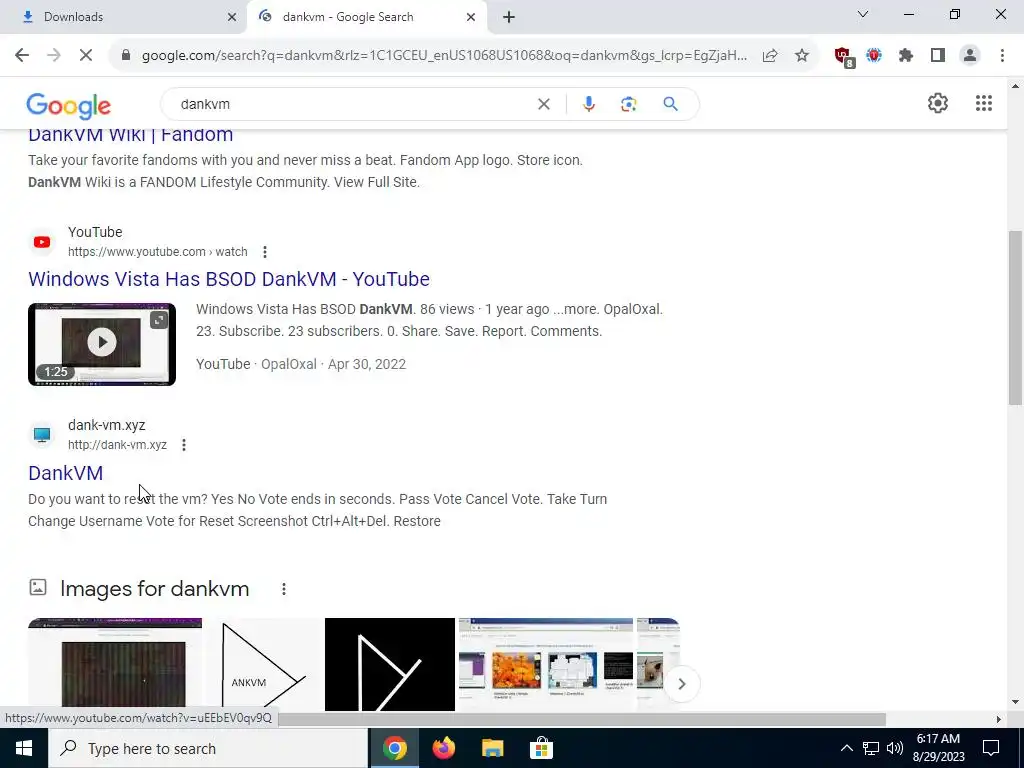Click the vertical scrollbar down arrow

click(1016, 703)
